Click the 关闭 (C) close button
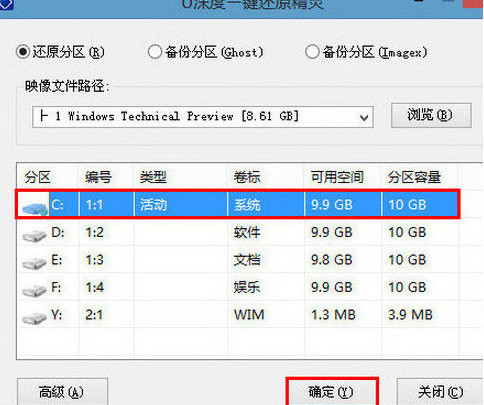Image resolution: width=484 pixels, height=405 pixels. pyautogui.click(x=440, y=392)
